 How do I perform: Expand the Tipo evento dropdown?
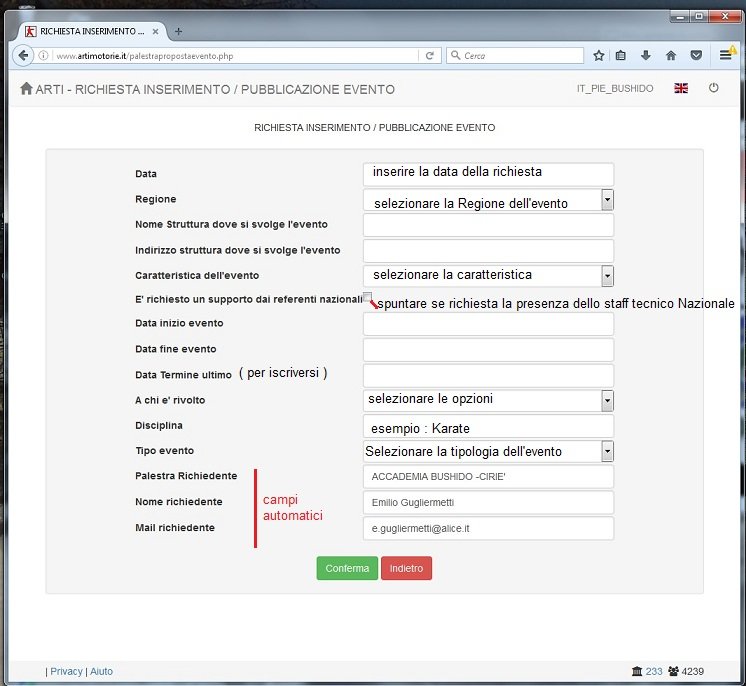pos(607,451)
